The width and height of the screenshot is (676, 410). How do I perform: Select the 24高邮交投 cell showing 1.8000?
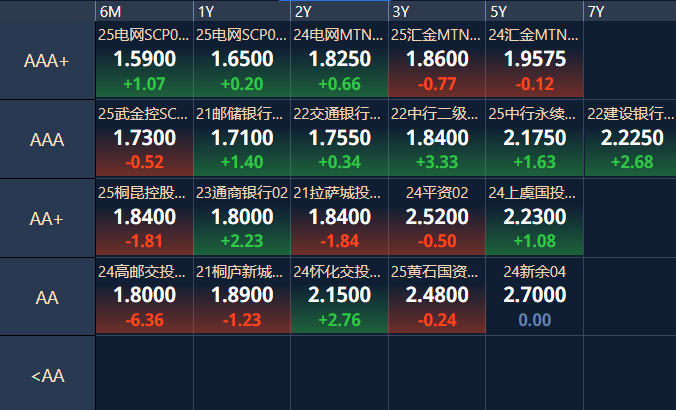tap(144, 296)
